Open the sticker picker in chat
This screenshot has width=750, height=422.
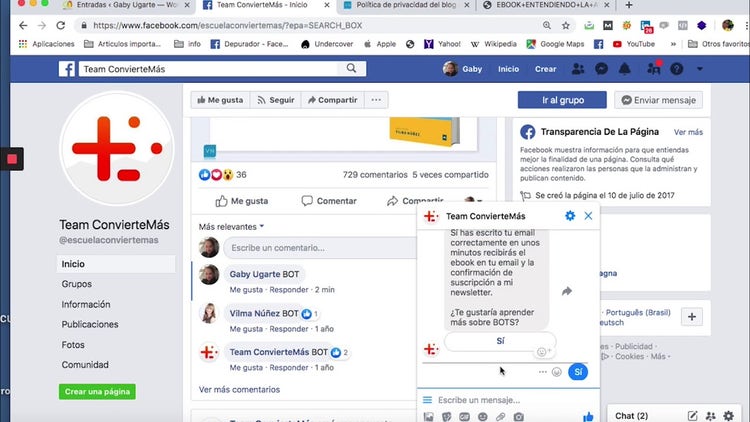446,417
